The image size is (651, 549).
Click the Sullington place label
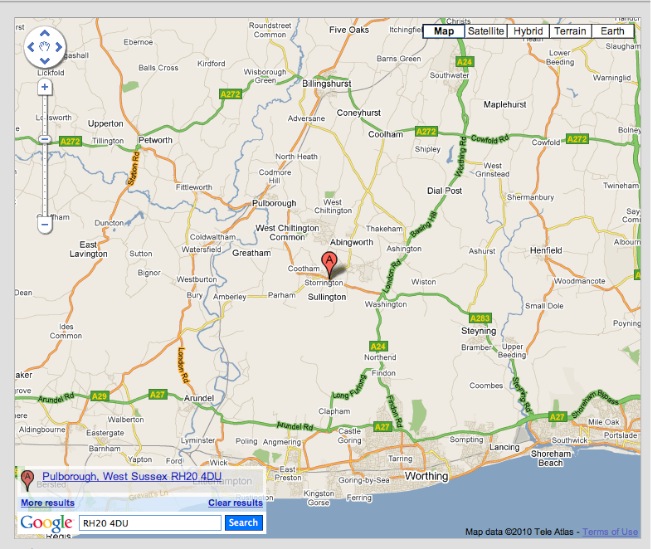tap(327, 297)
